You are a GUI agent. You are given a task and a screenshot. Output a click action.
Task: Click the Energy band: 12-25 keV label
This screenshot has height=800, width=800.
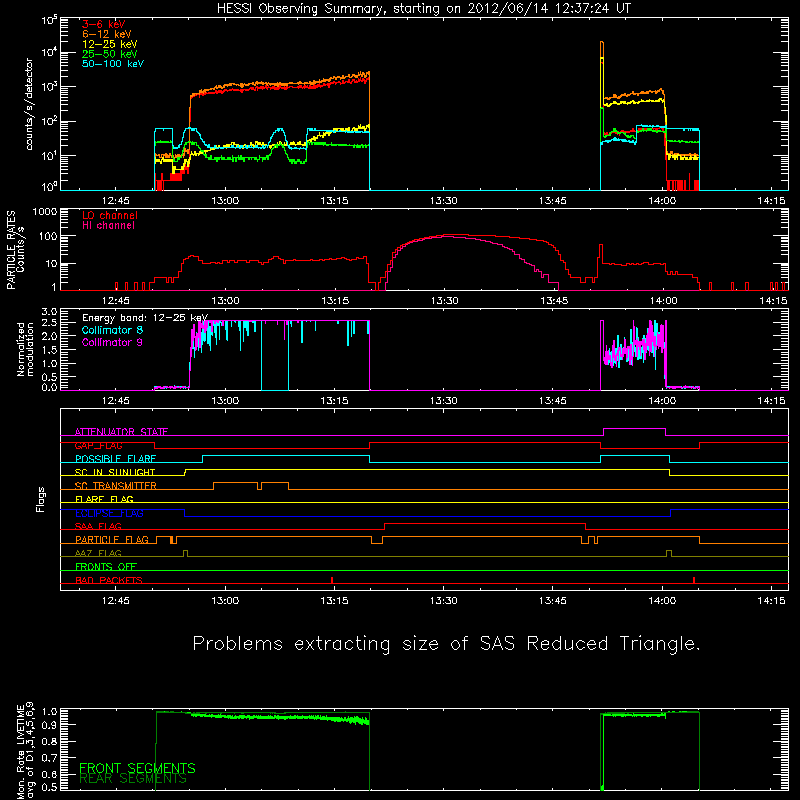coord(145,318)
